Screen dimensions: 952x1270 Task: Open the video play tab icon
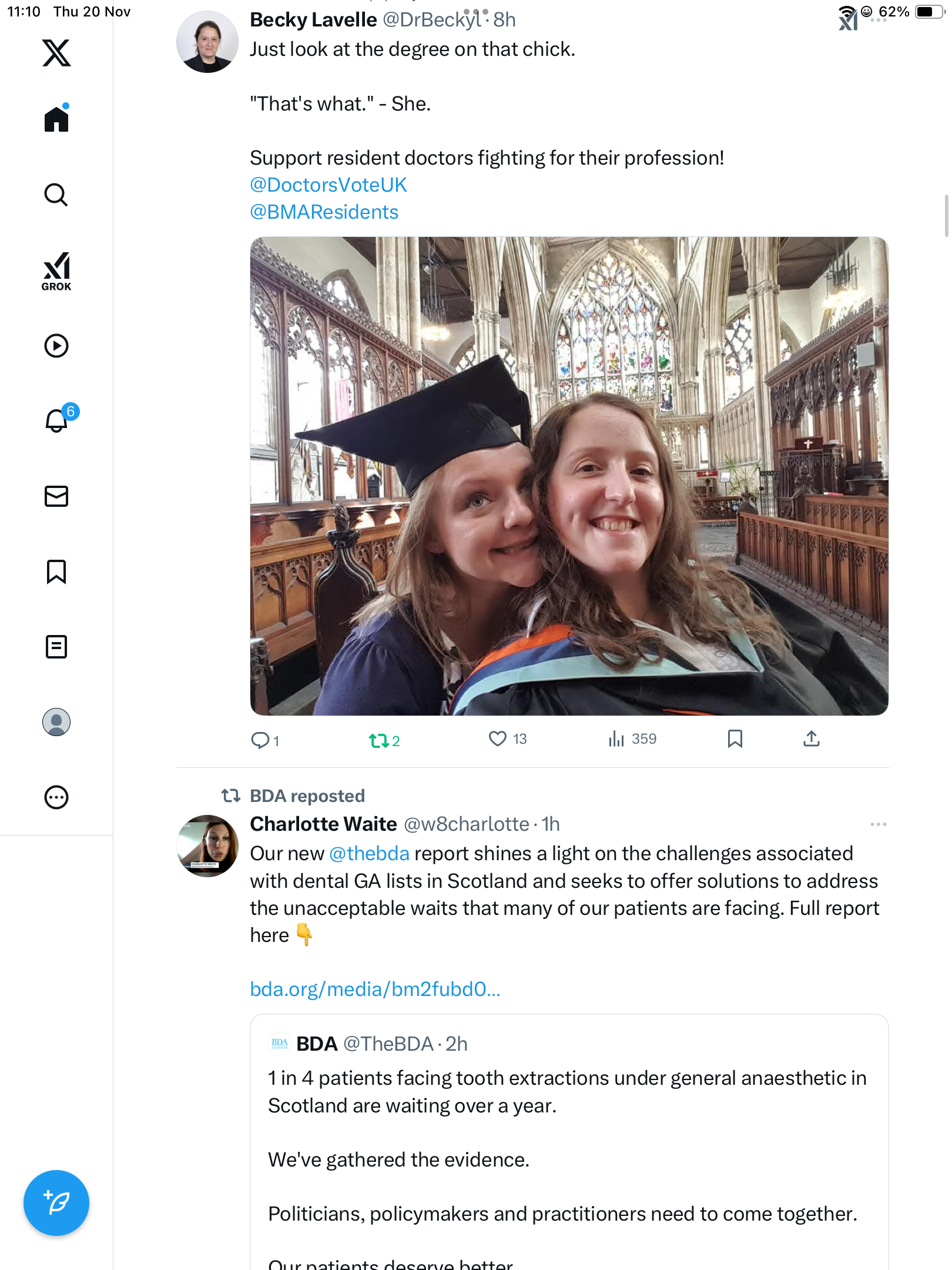pos(56,346)
